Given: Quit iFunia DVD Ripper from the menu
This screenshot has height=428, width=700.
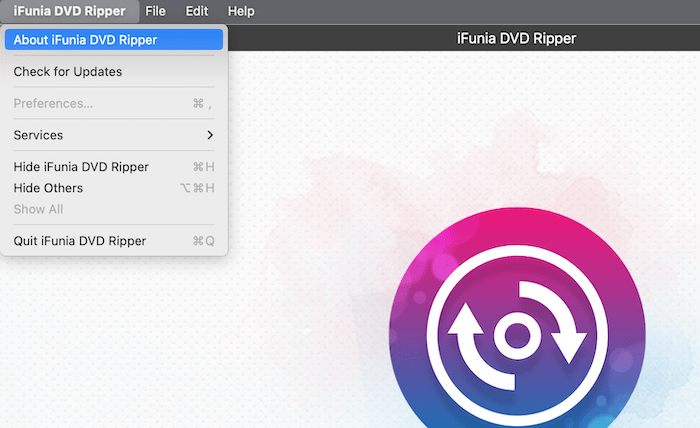Looking at the screenshot, I should [x=80, y=241].
